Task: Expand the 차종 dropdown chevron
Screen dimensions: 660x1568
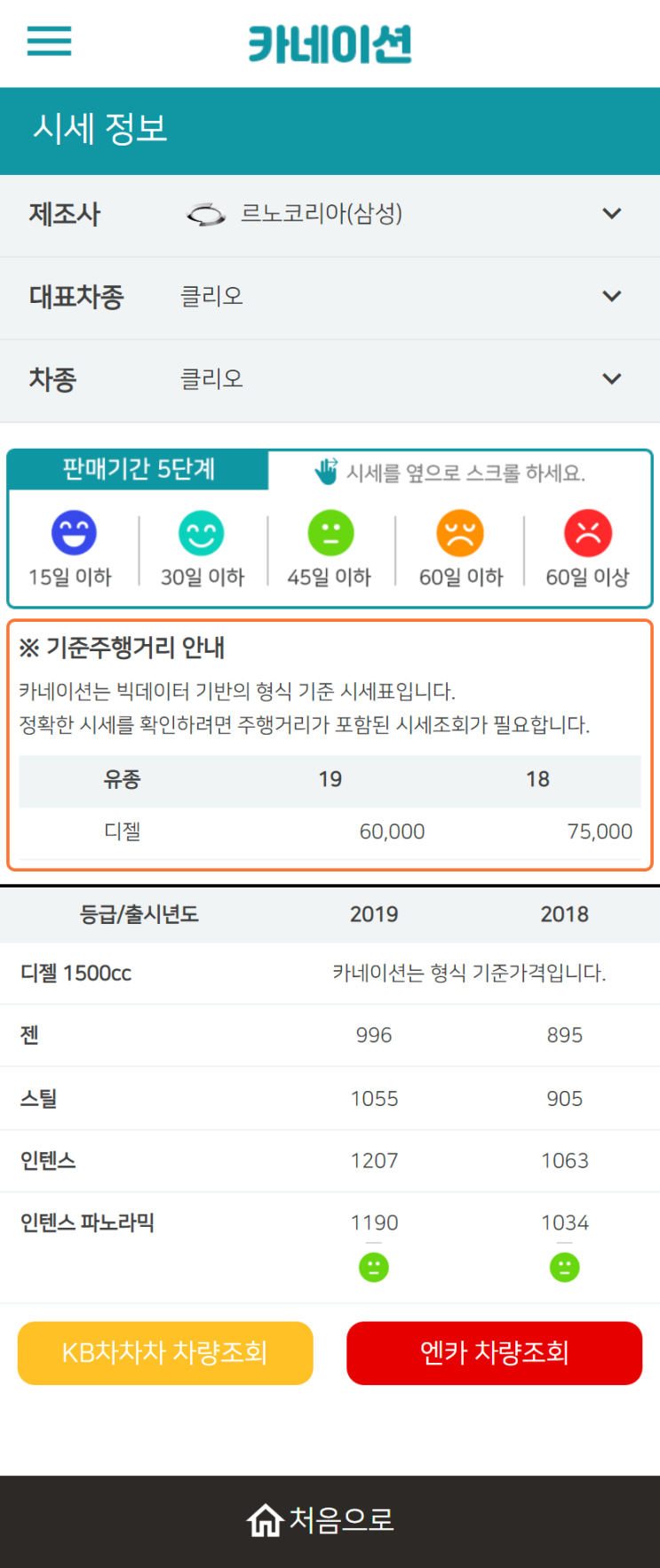Action: coord(612,379)
